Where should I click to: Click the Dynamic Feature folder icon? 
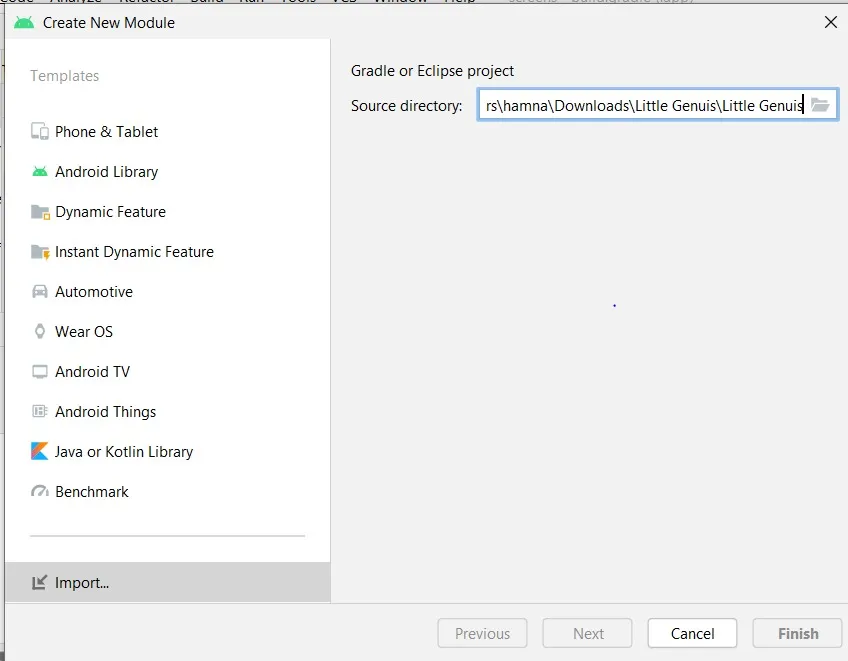coord(40,212)
